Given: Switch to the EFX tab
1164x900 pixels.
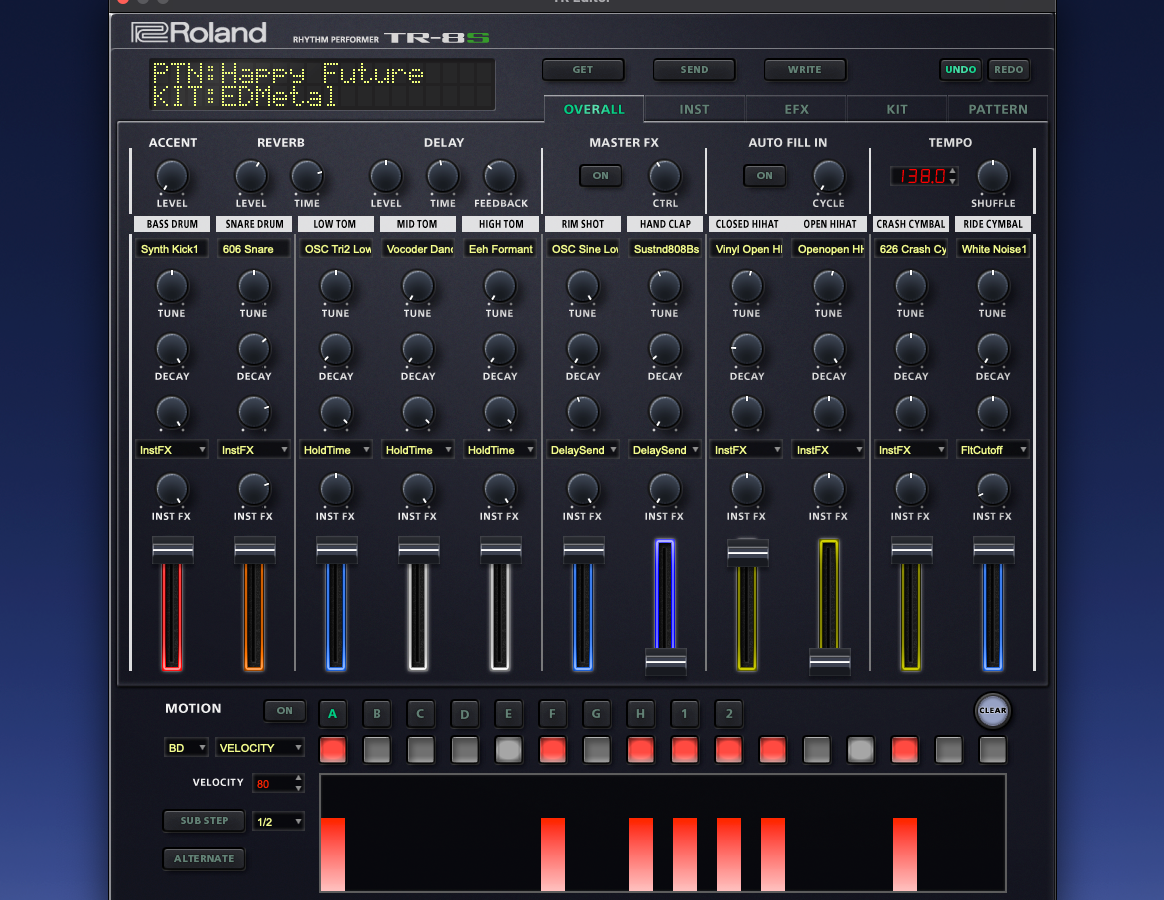Looking at the screenshot, I should [796, 109].
